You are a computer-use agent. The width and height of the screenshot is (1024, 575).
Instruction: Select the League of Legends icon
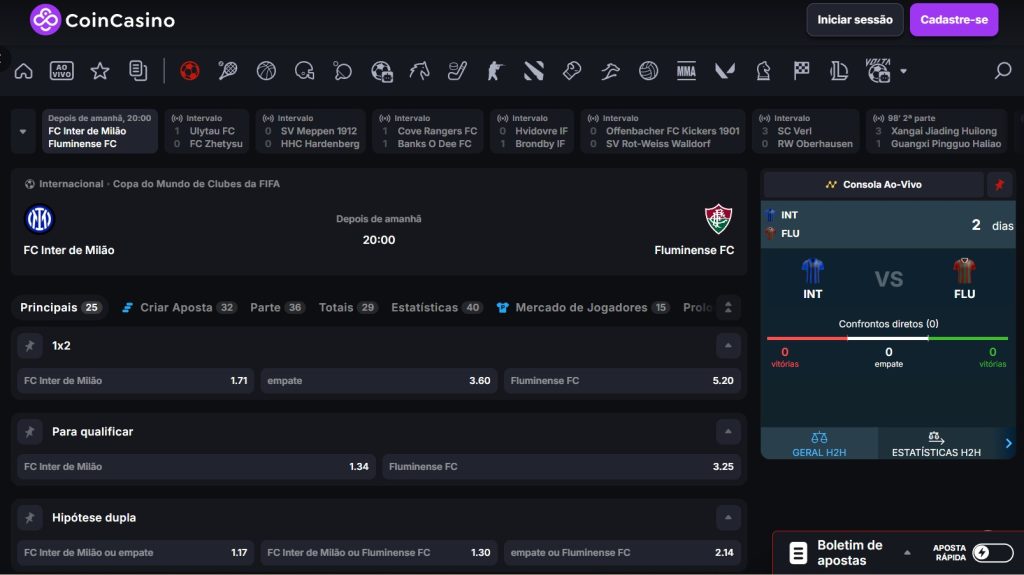pos(839,71)
